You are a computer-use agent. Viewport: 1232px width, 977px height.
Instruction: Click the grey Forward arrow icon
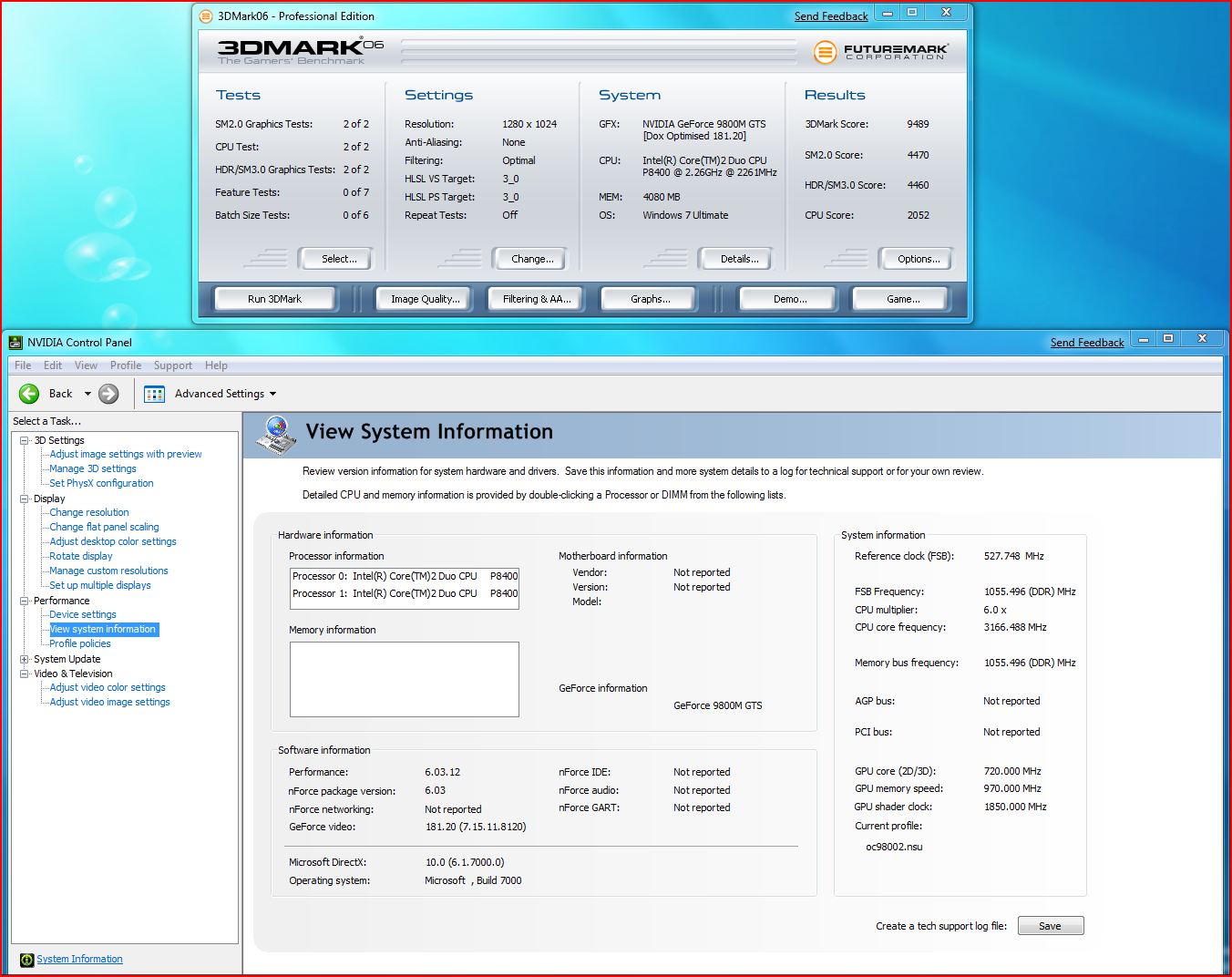(x=108, y=394)
